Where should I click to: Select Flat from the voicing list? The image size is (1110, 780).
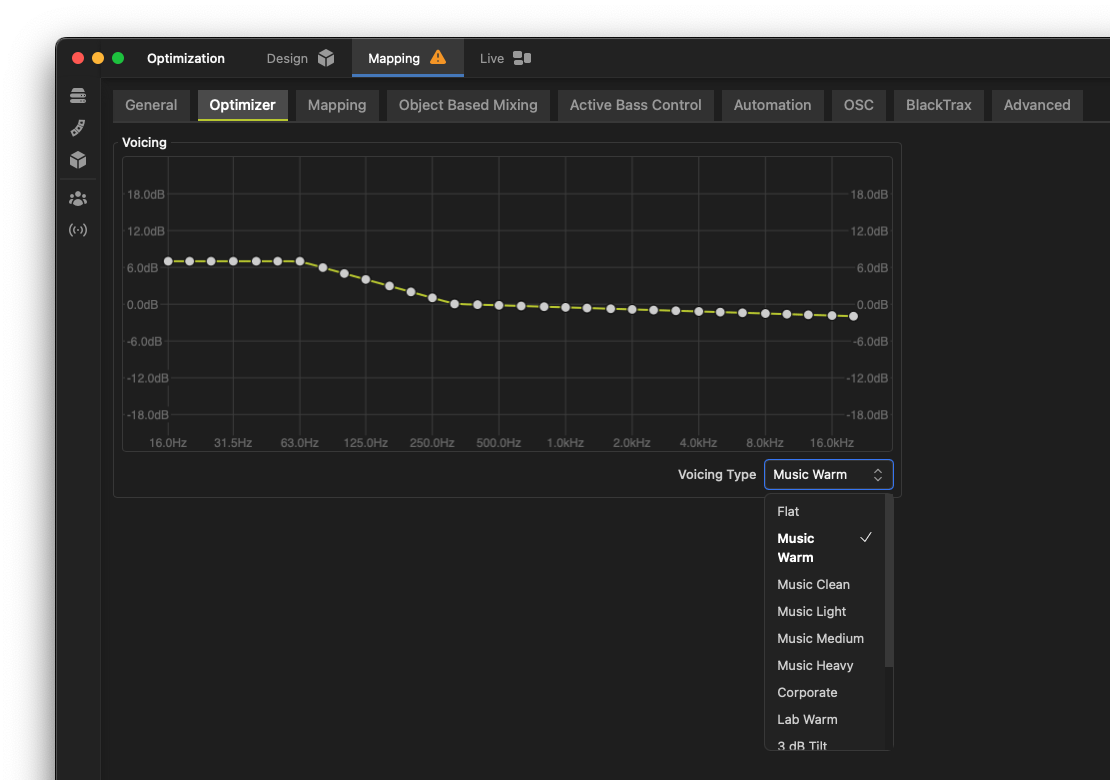(x=788, y=511)
